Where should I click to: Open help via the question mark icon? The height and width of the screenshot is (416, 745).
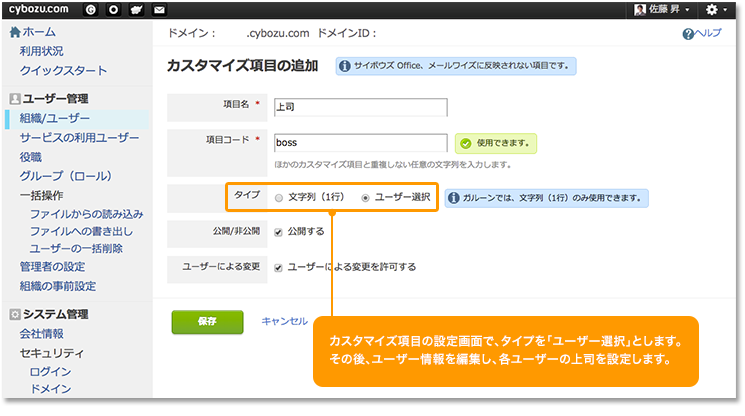pos(687,33)
